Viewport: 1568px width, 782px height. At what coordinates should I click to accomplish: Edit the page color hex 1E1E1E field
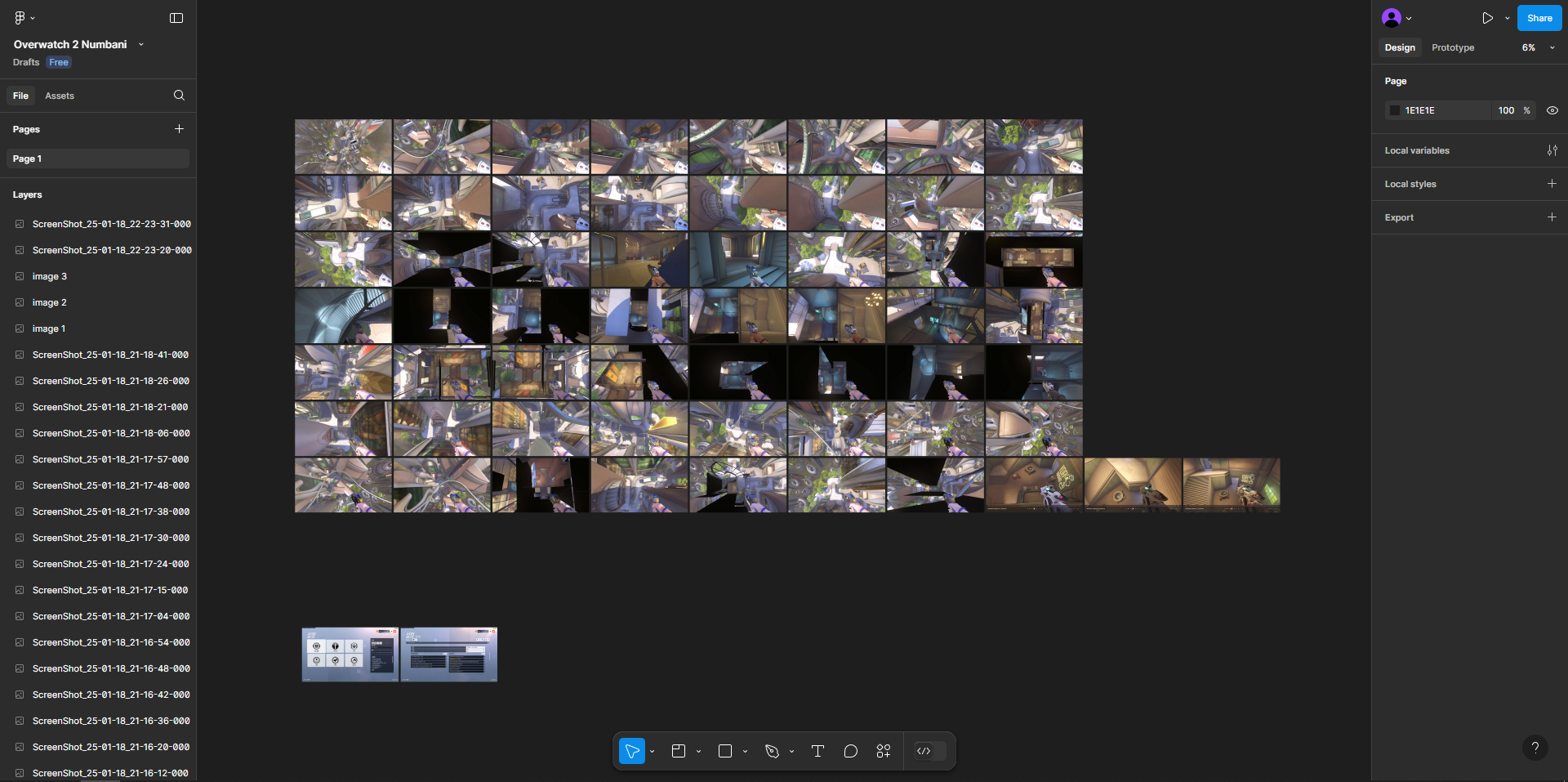1445,110
